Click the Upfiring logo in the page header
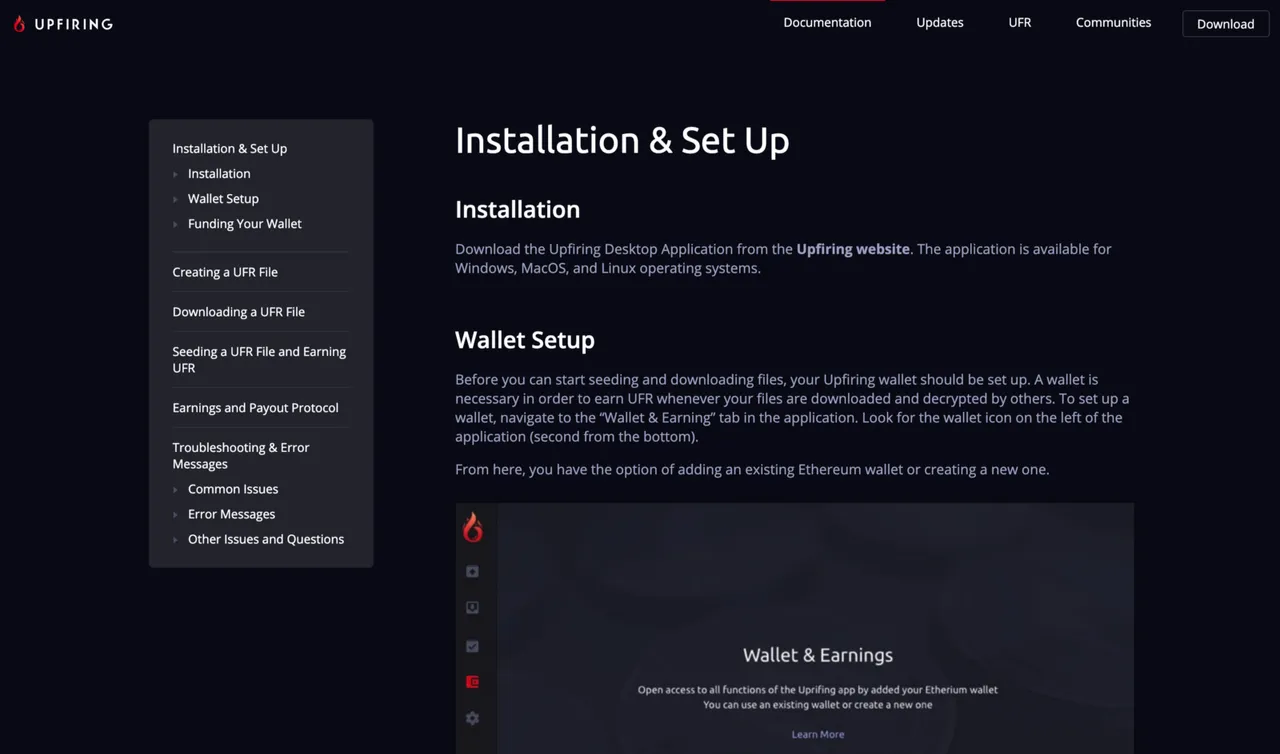 point(63,23)
